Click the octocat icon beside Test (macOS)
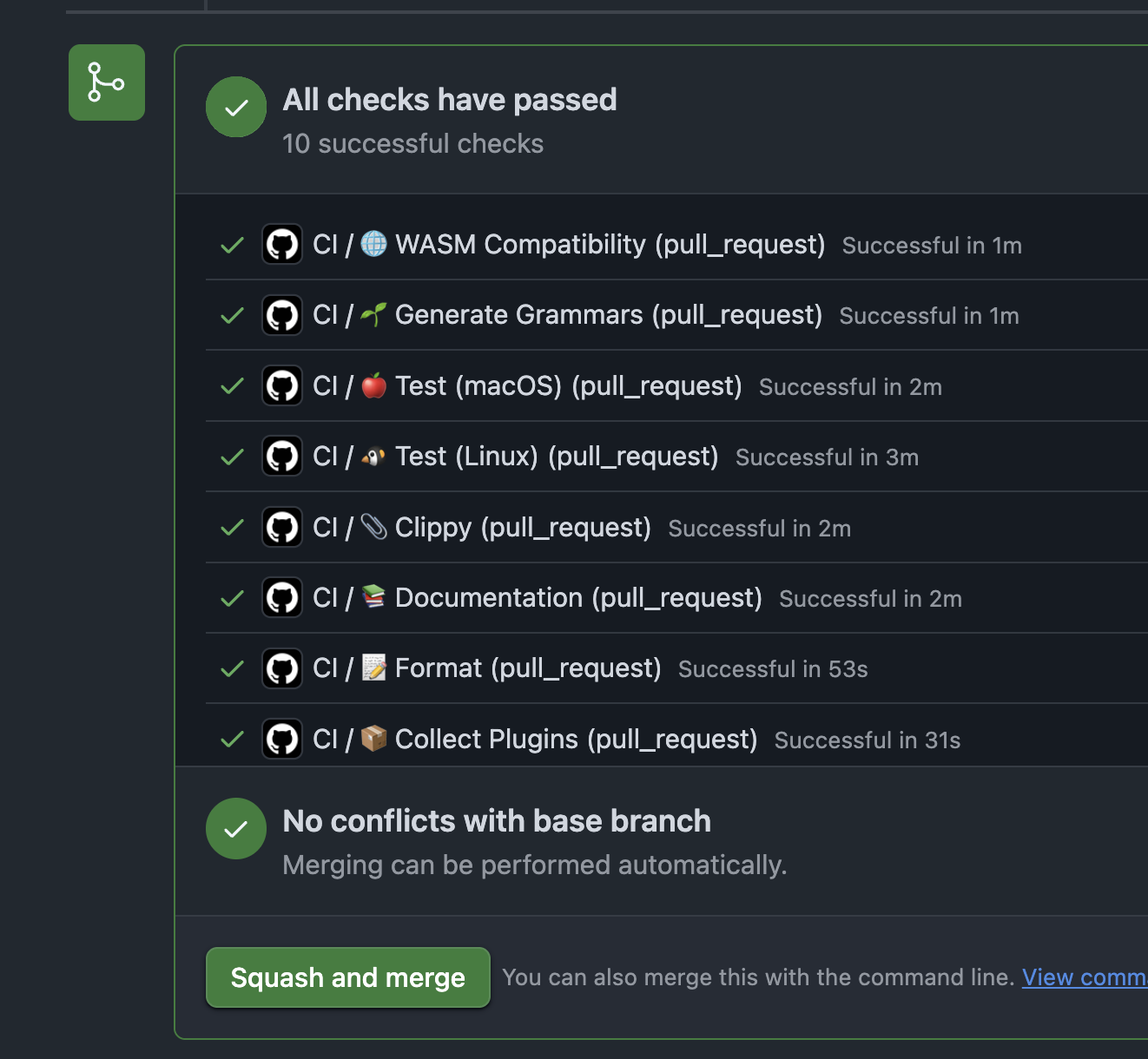1148x1059 pixels. 281,385
